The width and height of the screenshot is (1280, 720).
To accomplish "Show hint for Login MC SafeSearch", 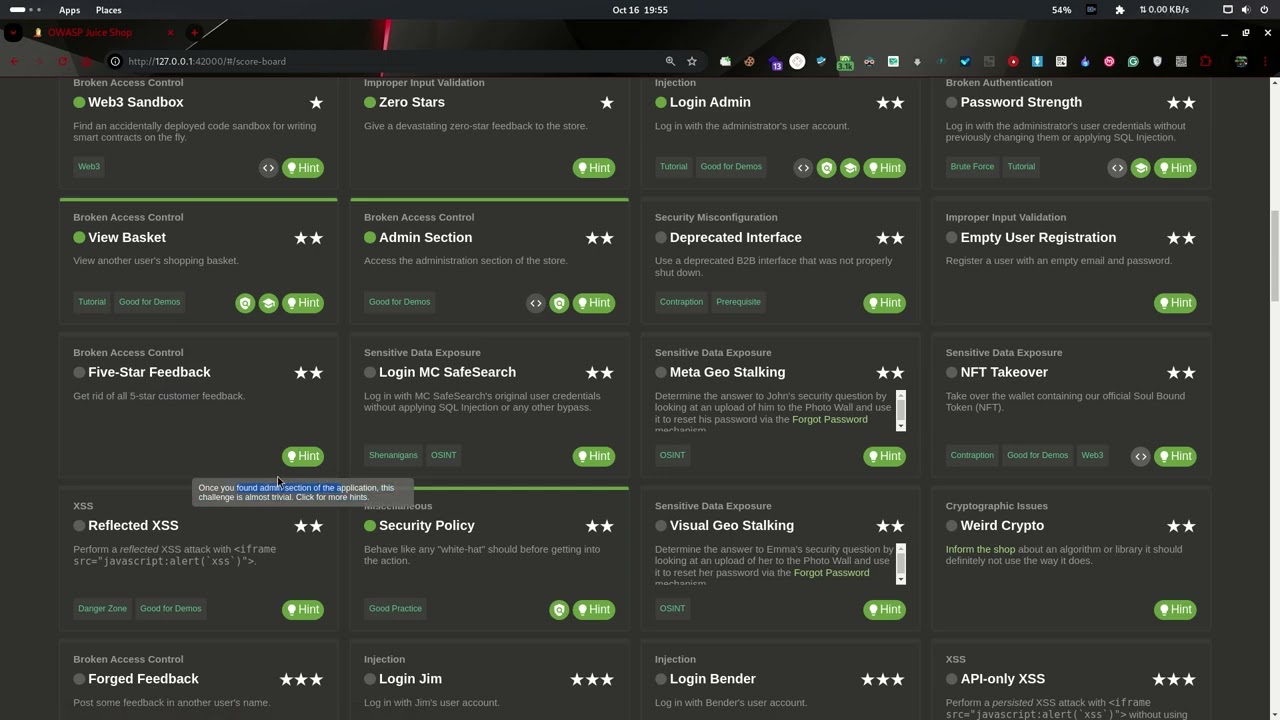I will [593, 456].
